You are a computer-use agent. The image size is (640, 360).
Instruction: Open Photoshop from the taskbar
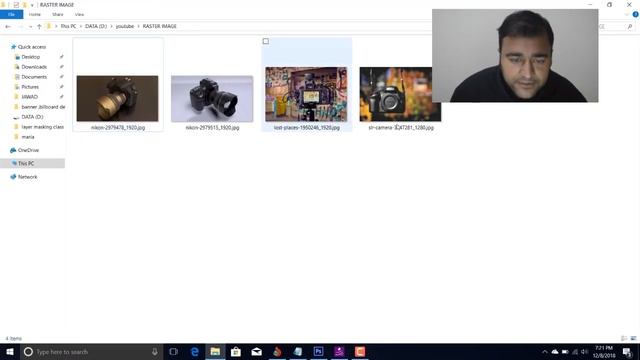(x=318, y=351)
